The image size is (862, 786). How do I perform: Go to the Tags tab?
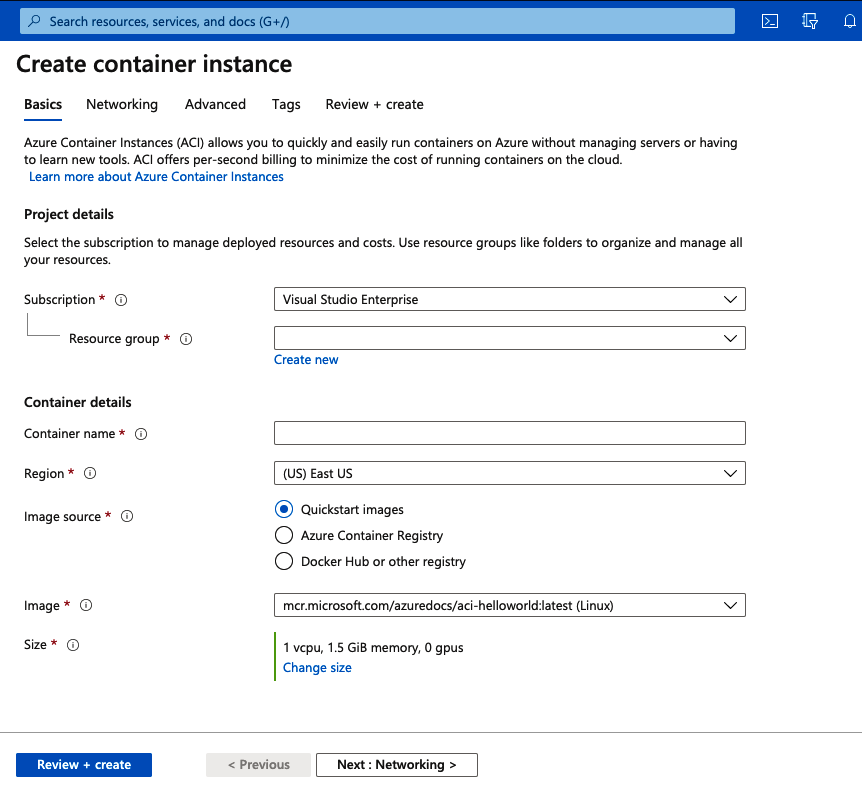point(286,104)
